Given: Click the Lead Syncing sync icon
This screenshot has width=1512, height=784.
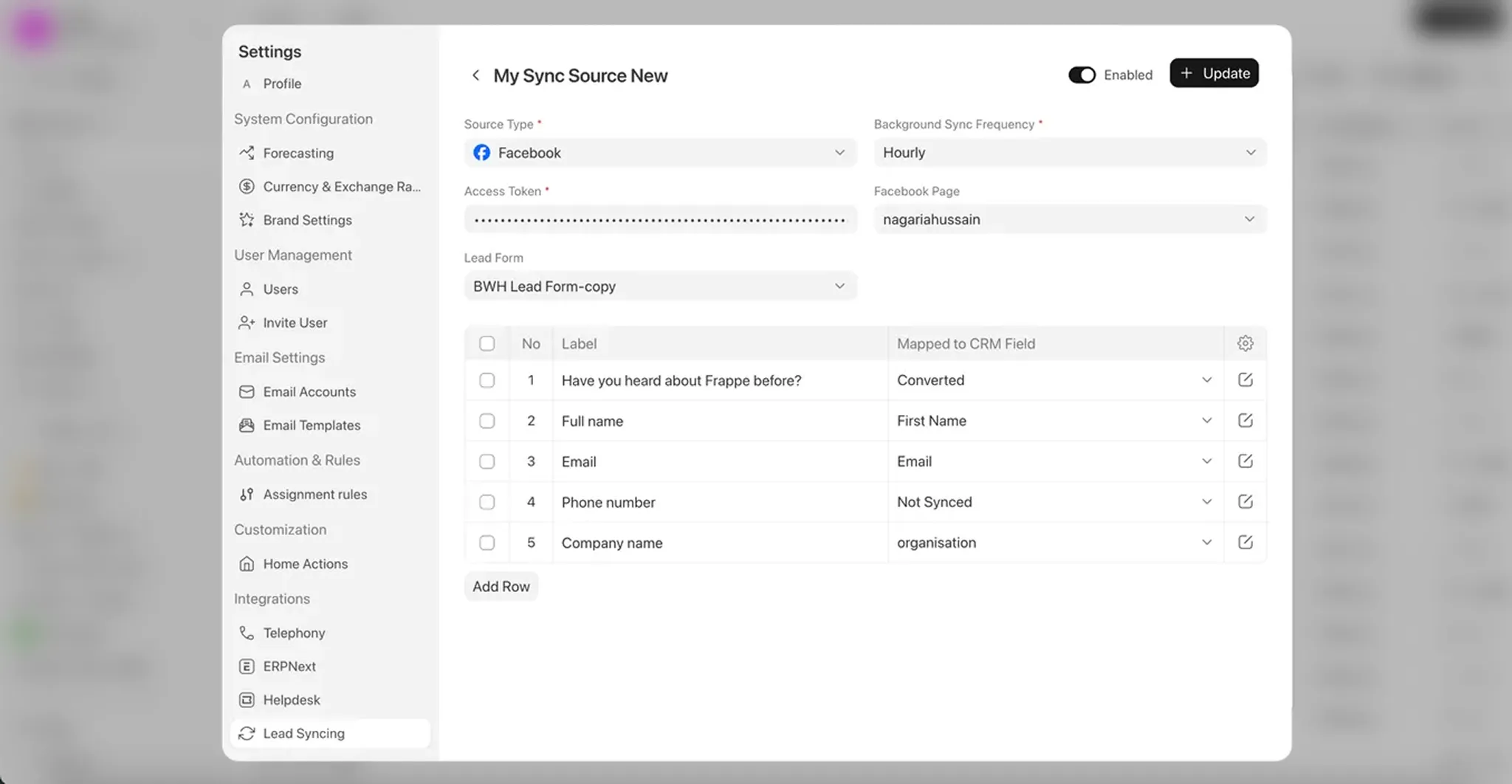Looking at the screenshot, I should click(247, 733).
